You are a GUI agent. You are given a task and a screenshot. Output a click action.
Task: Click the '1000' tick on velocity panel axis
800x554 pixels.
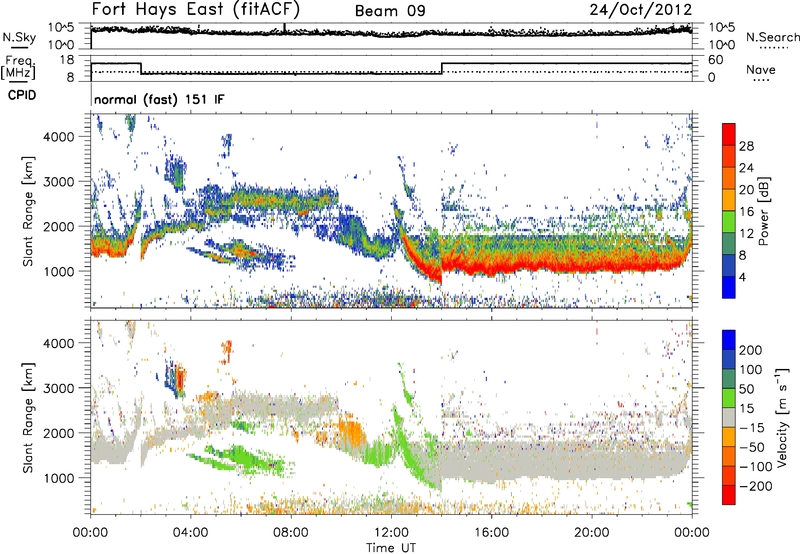pyautogui.click(x=59, y=478)
